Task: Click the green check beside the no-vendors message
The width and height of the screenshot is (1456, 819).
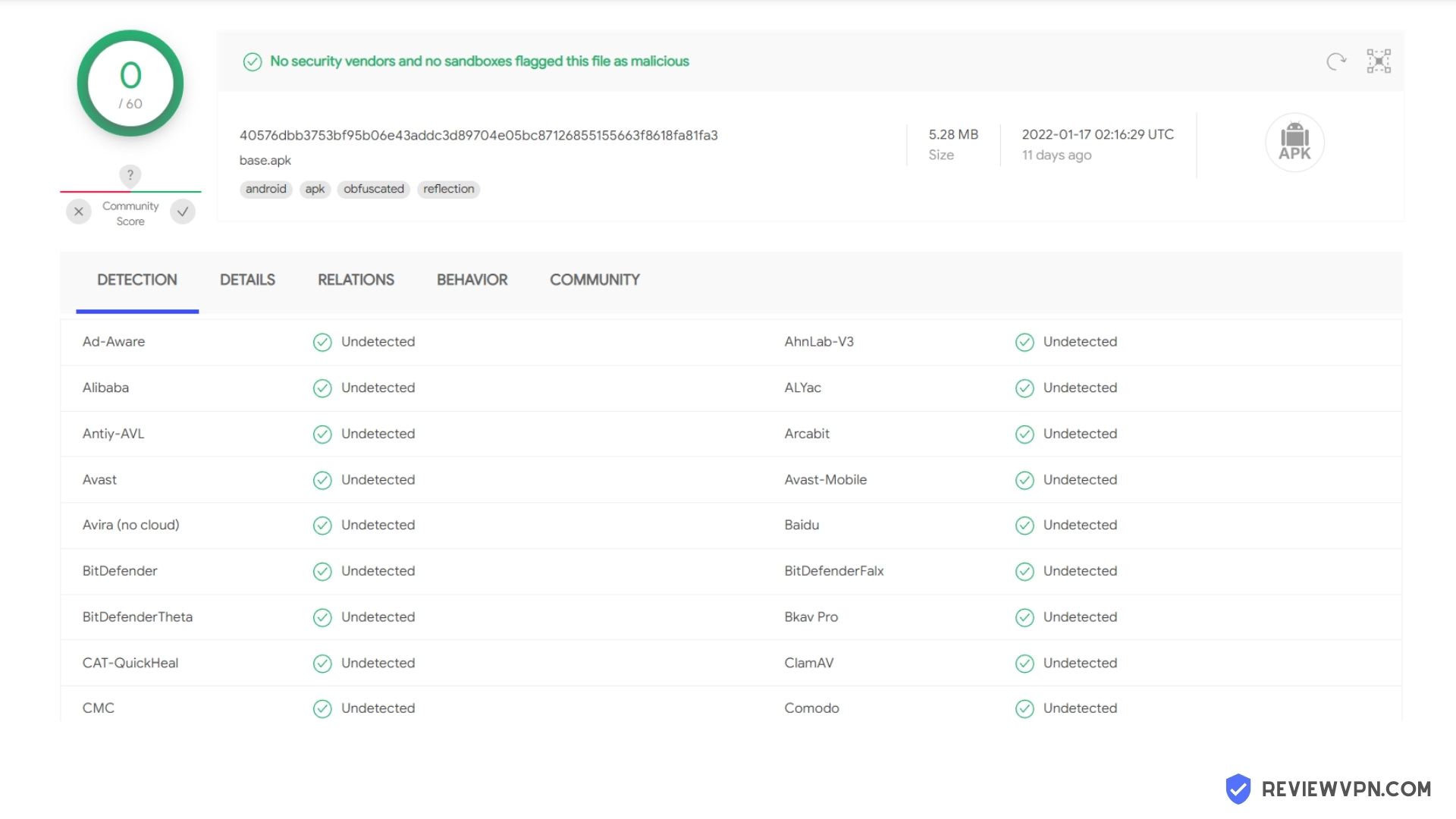Action: (253, 61)
